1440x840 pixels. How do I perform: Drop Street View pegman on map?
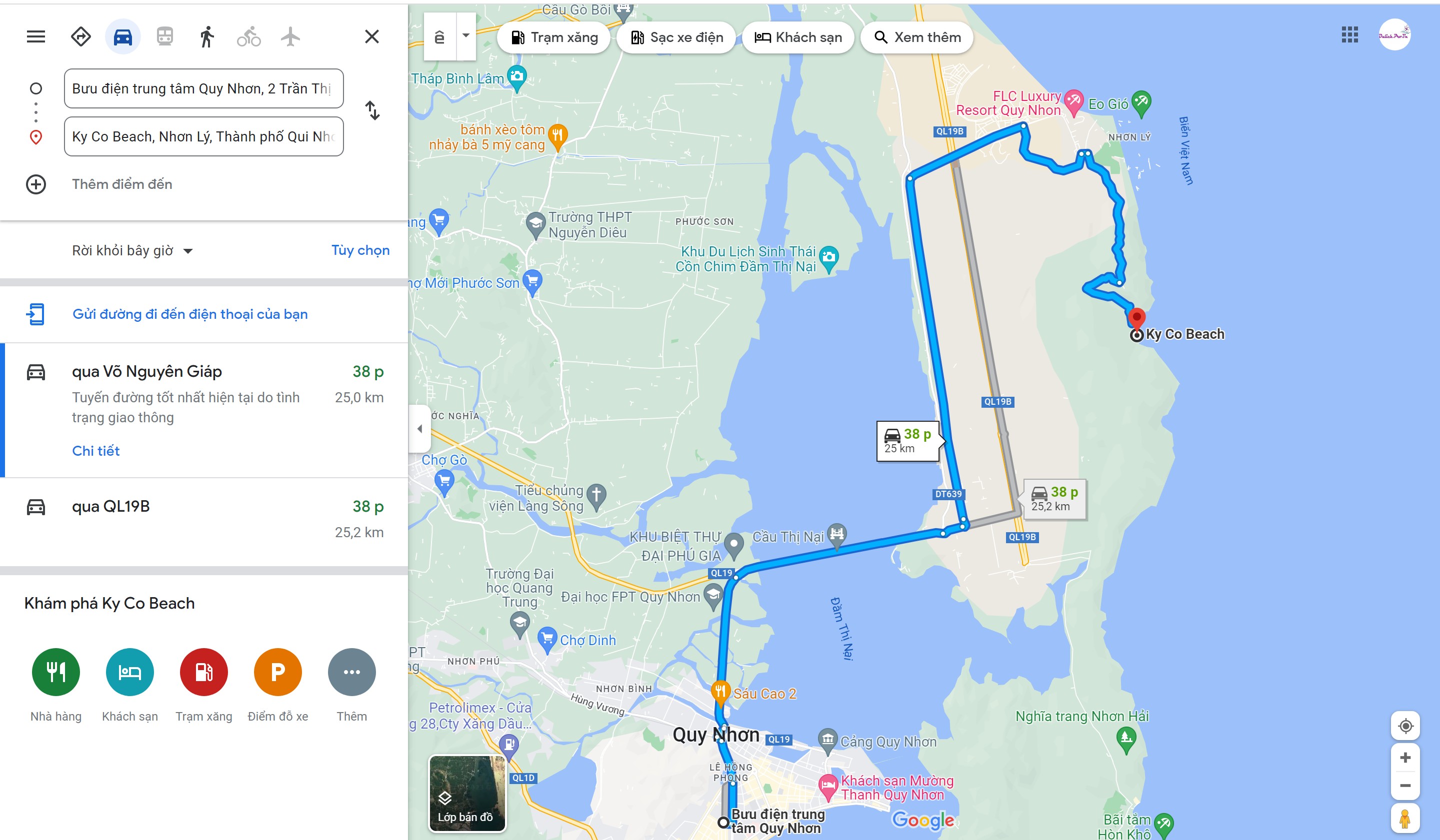coord(1405,818)
